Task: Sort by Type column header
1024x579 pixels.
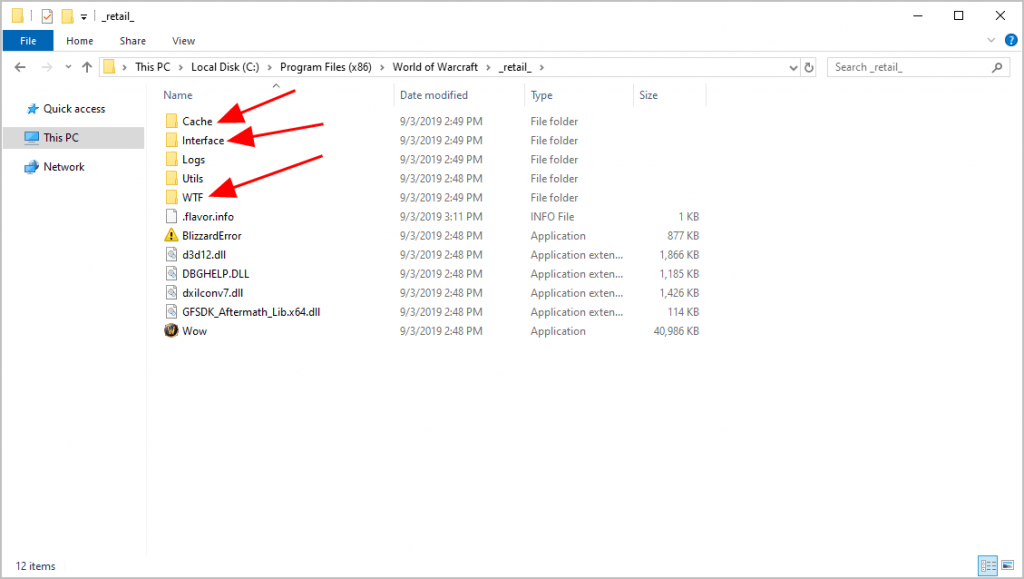Action: coord(541,95)
